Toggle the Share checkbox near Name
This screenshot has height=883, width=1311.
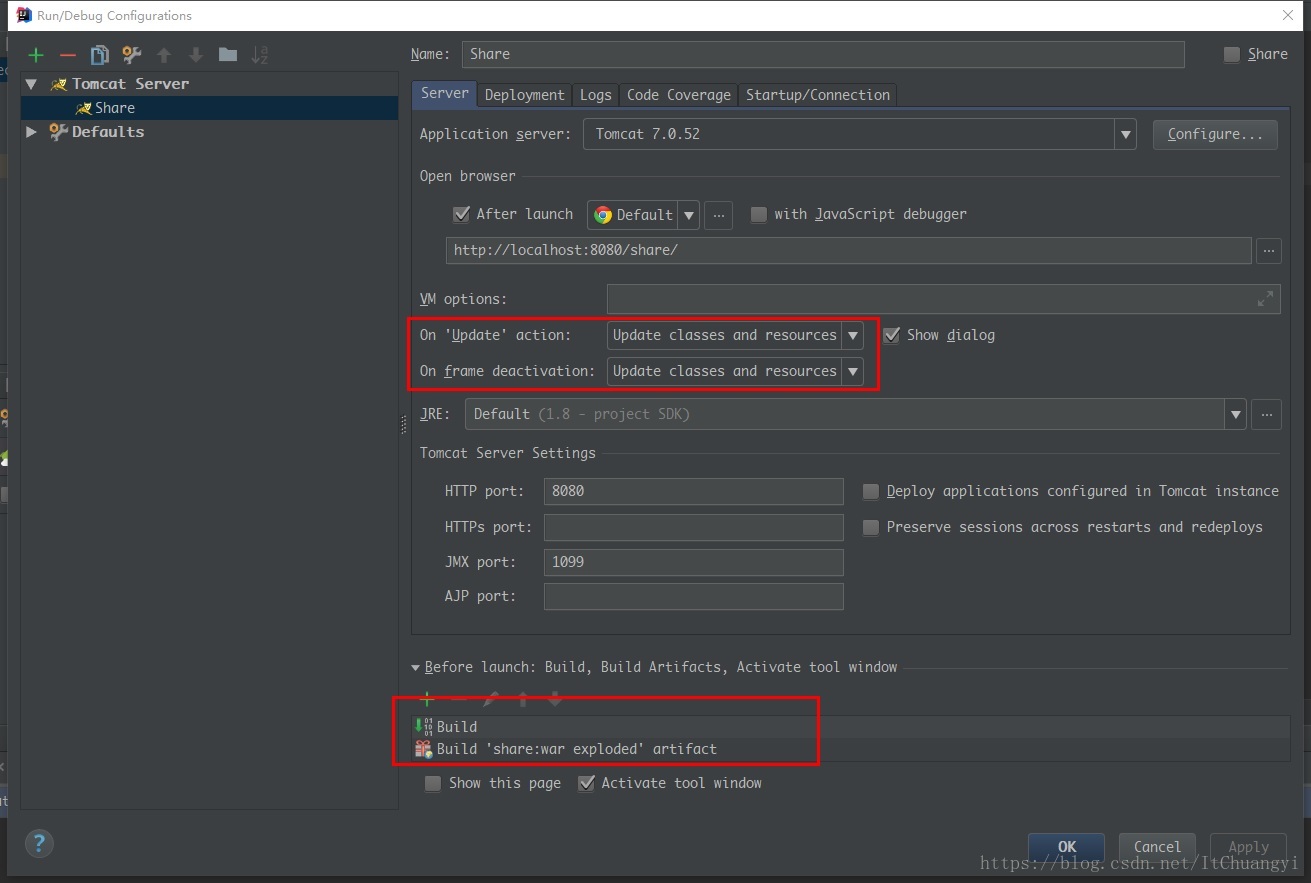coord(1232,55)
